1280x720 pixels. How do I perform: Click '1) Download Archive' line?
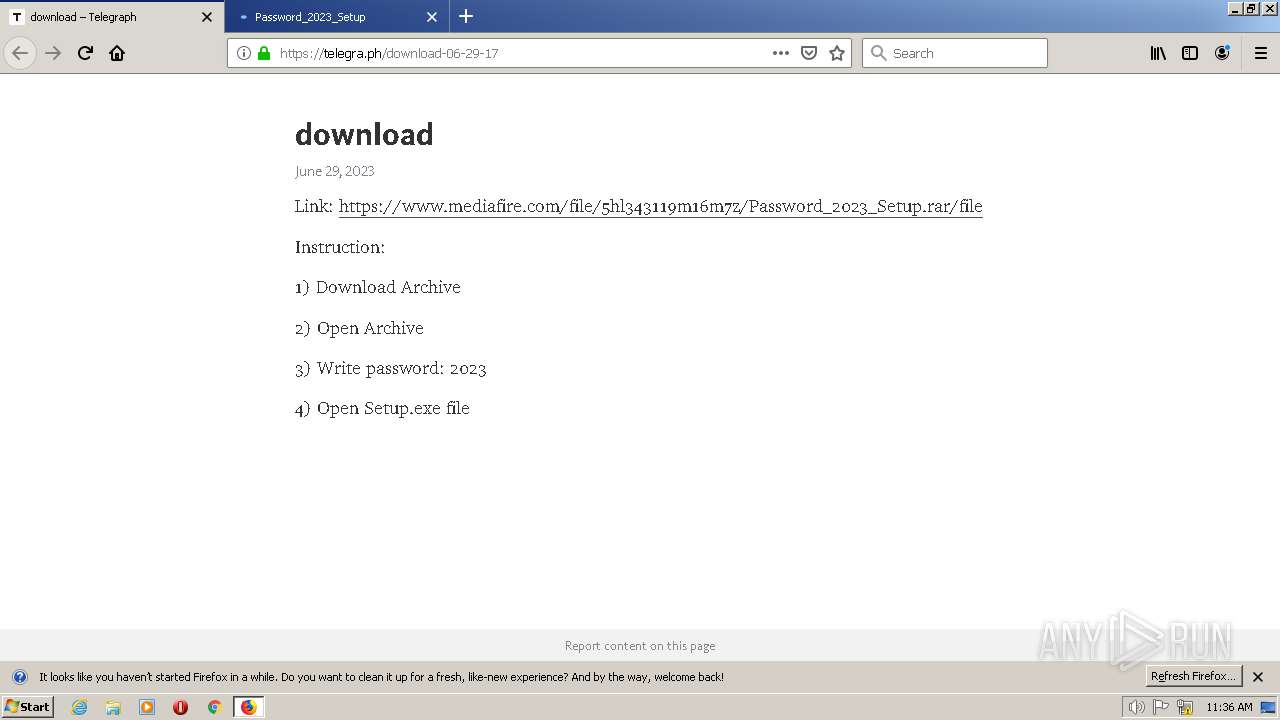pos(378,287)
